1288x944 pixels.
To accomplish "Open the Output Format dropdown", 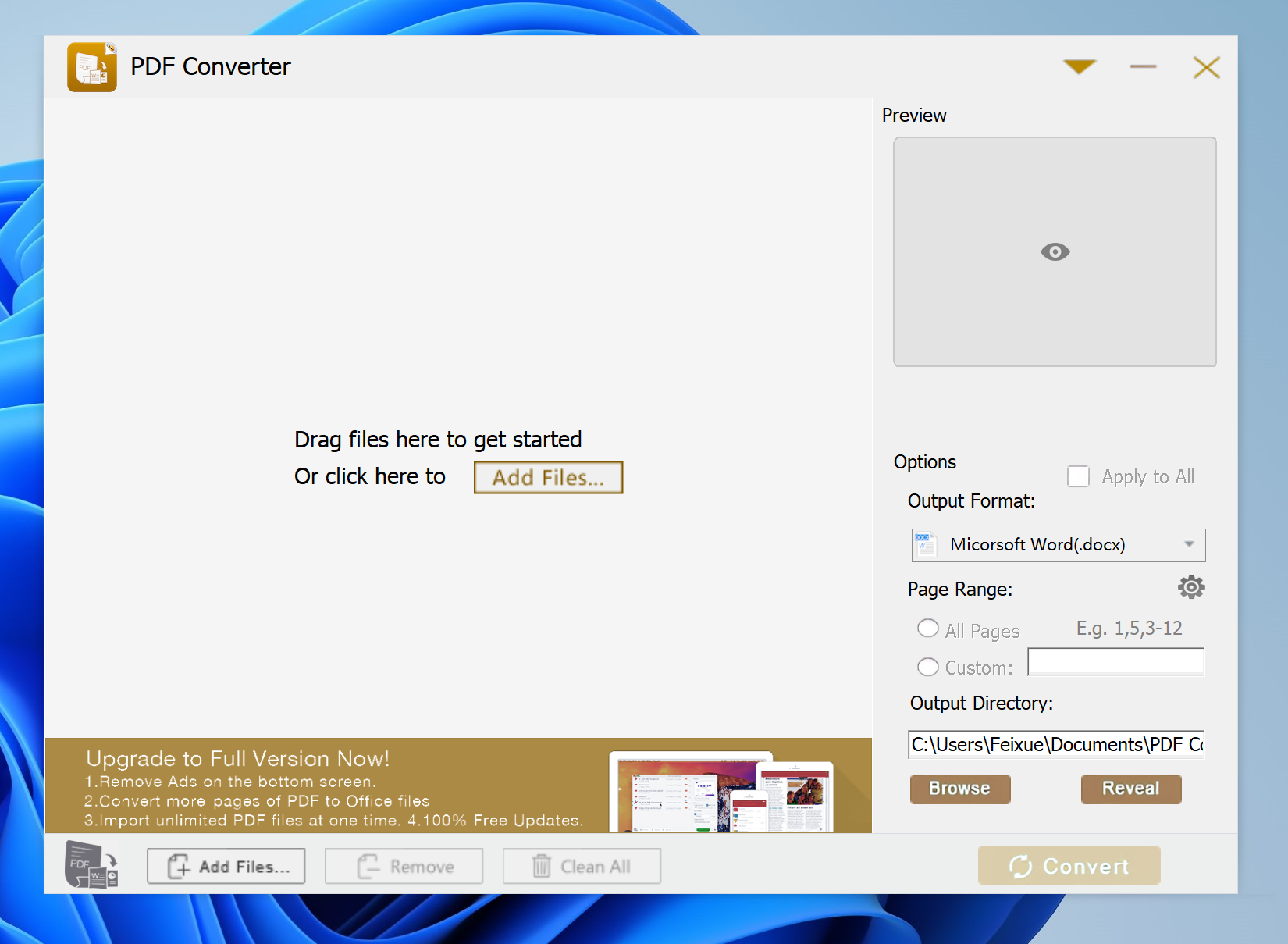I will point(1058,545).
